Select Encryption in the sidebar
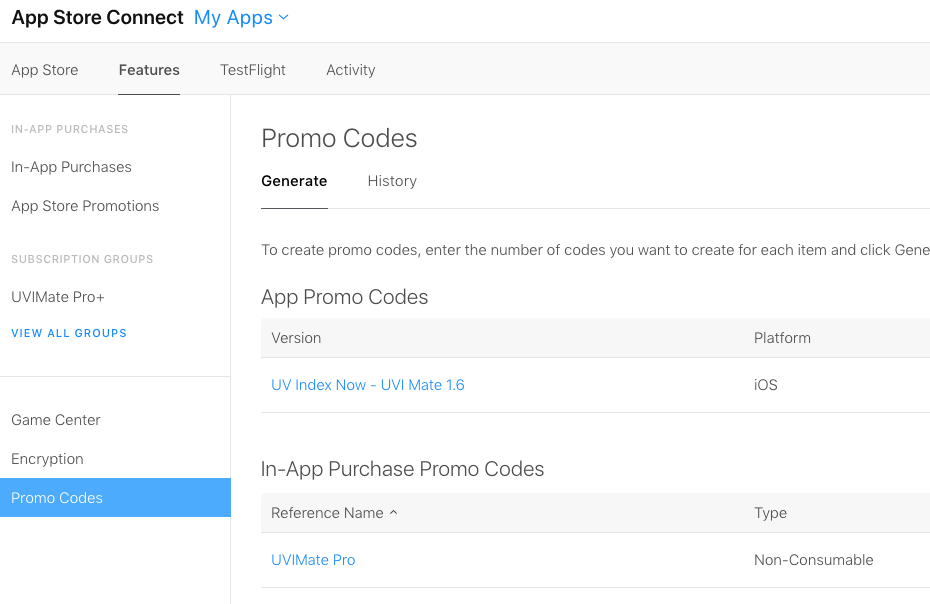 click(x=47, y=459)
